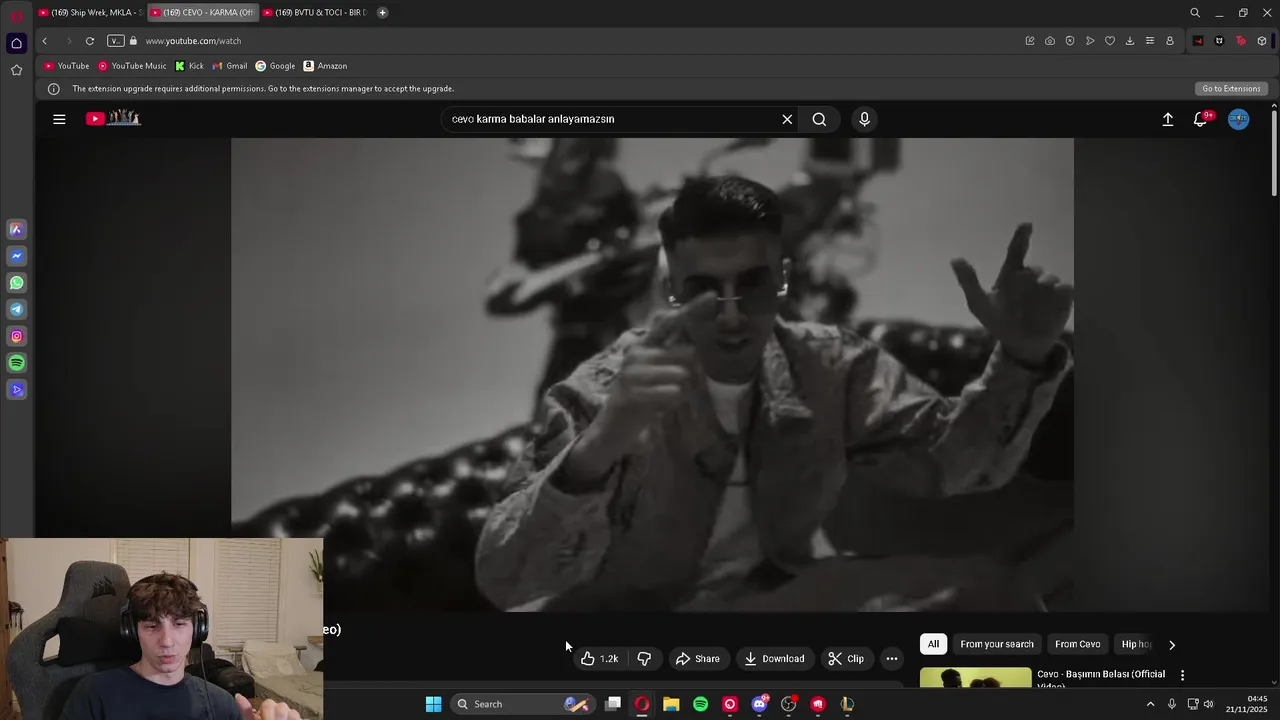This screenshot has height=720, width=1280.
Task: Select the From your search chip
Action: click(x=997, y=644)
